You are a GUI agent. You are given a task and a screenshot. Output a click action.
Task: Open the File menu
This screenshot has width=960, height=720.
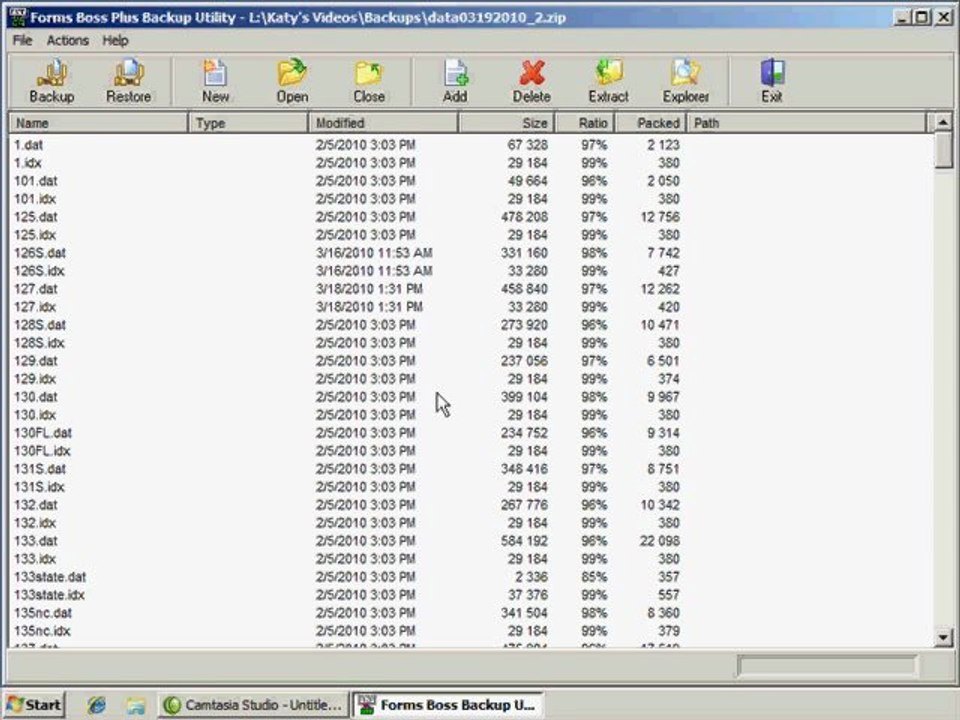22,40
